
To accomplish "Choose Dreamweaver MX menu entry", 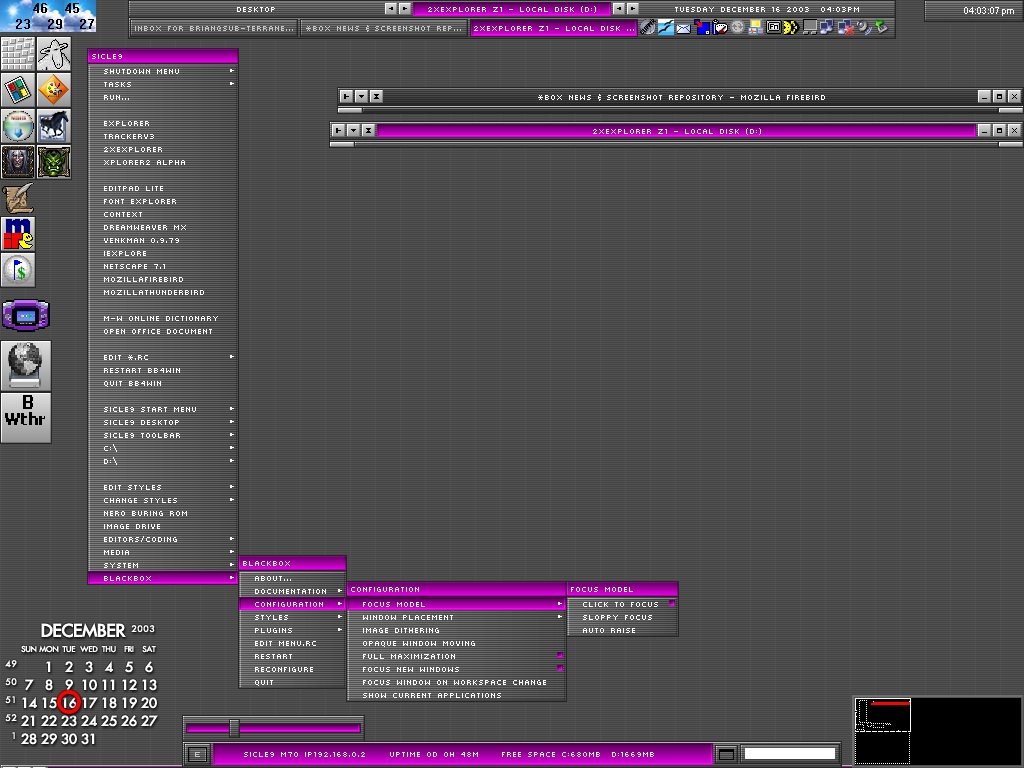I will (x=163, y=227).
